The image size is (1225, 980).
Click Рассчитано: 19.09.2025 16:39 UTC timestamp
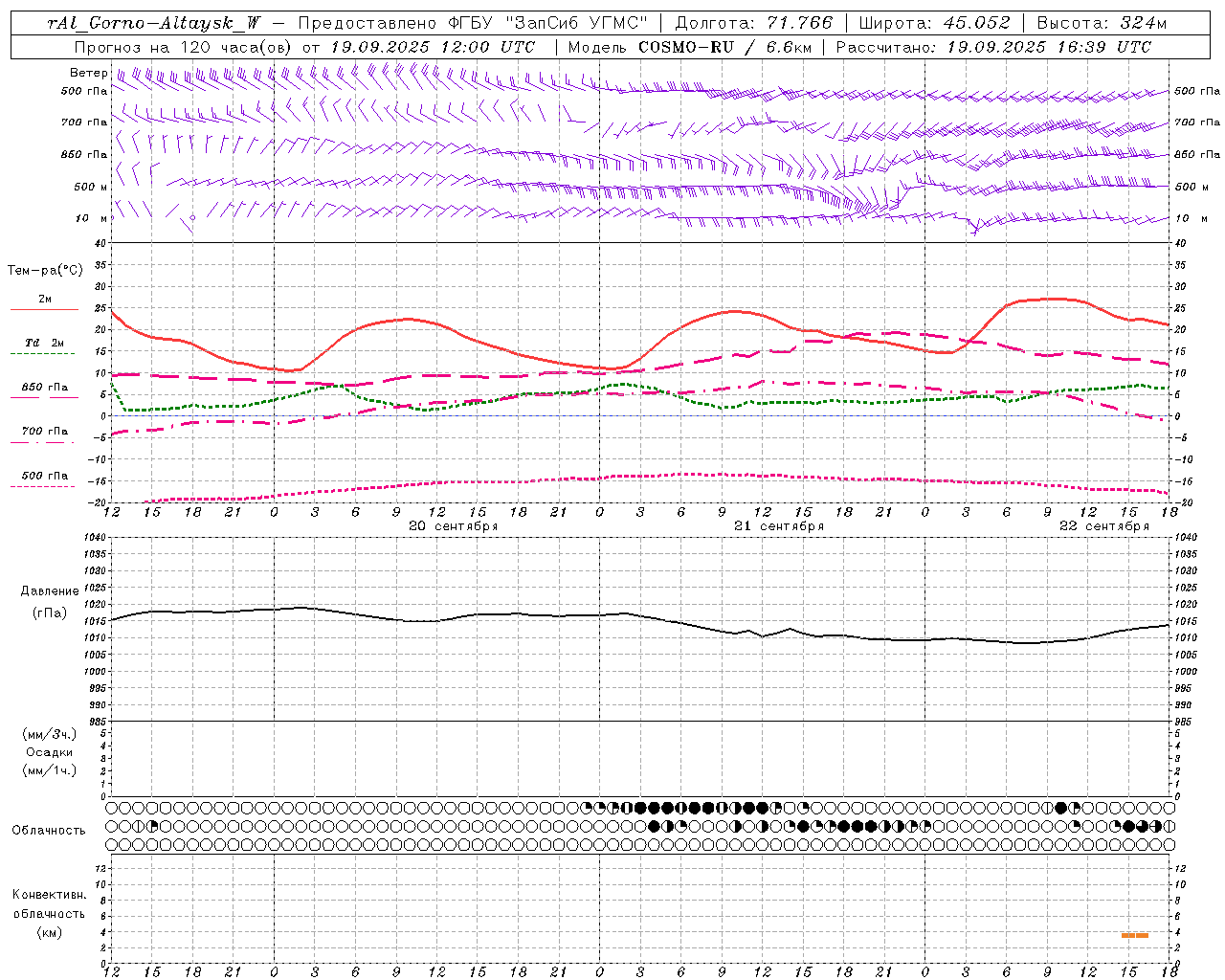tap(993, 47)
